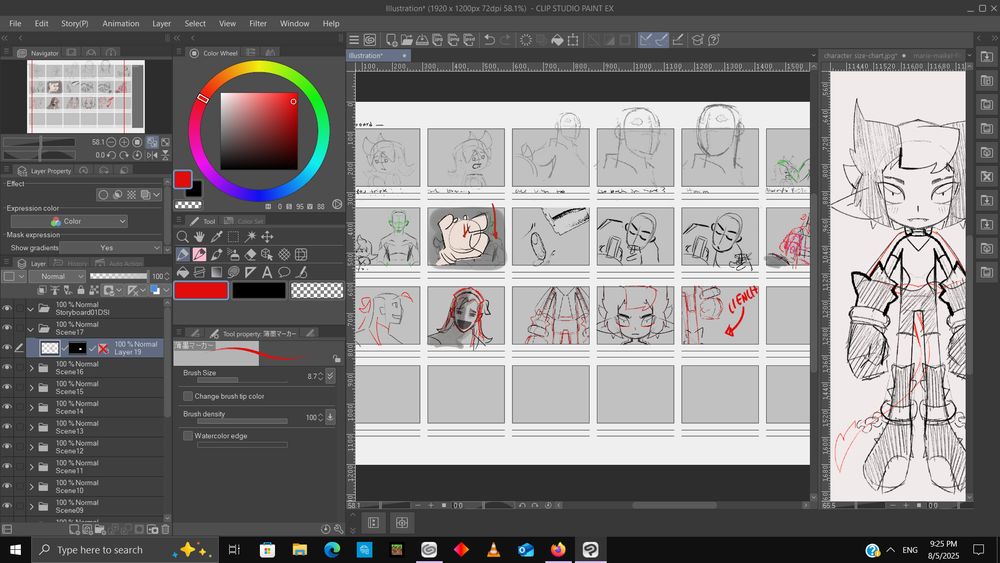Toggle visibility of Scene12 folder
Screen dimensions: 1000x563
[7, 446]
